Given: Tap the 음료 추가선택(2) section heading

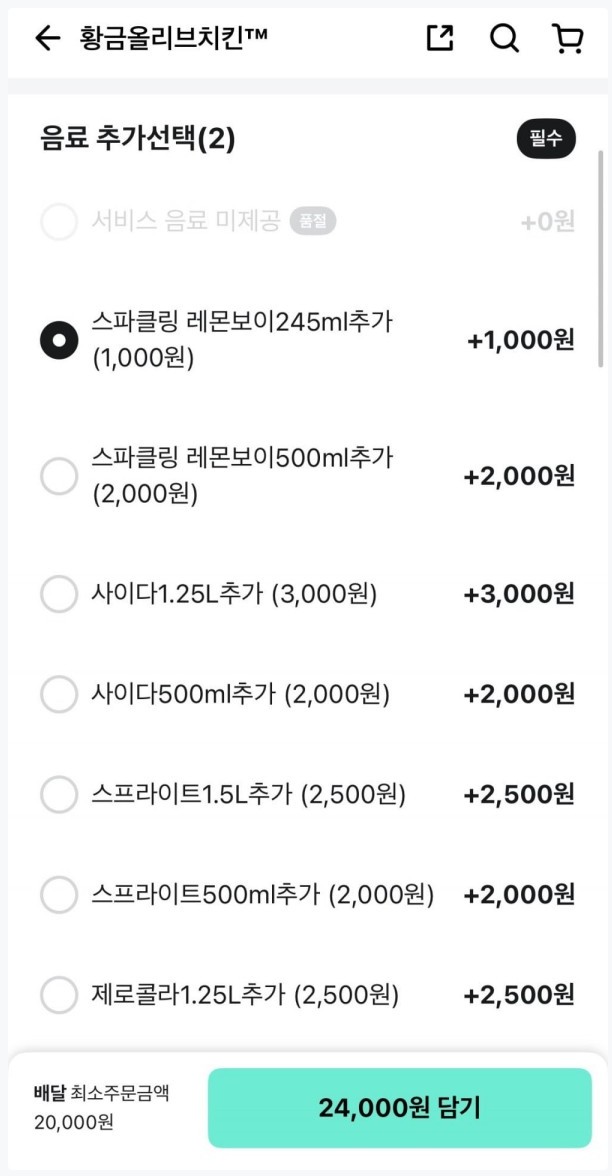Looking at the screenshot, I should point(138,139).
